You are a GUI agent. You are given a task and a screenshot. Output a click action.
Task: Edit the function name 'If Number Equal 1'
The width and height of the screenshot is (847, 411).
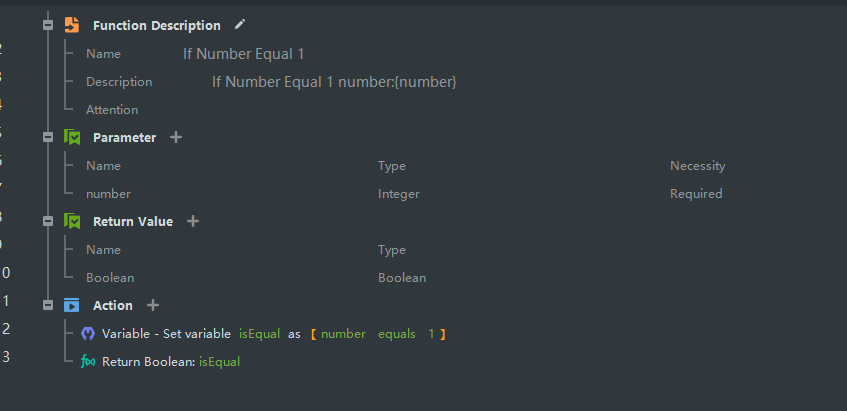click(243, 53)
